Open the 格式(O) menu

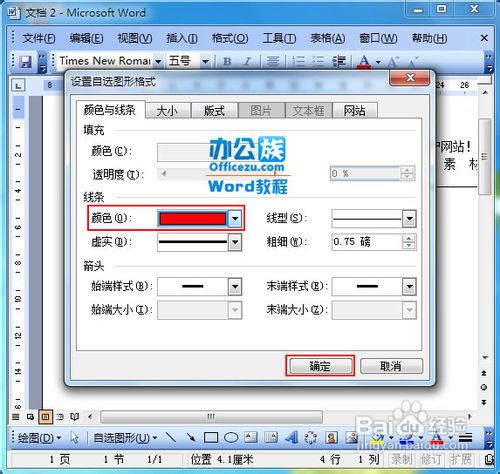(230, 38)
